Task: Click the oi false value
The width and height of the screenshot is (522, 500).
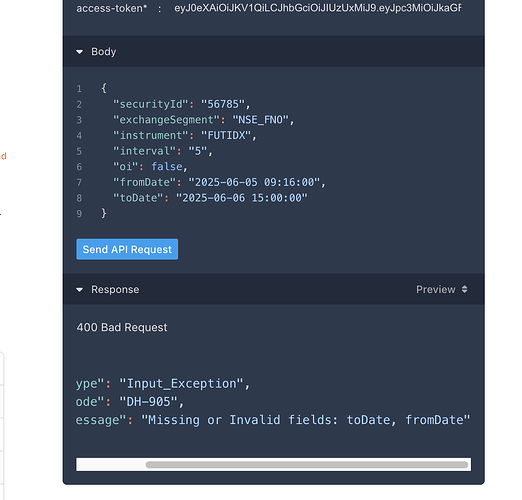Action: pyautogui.click(x=167, y=167)
